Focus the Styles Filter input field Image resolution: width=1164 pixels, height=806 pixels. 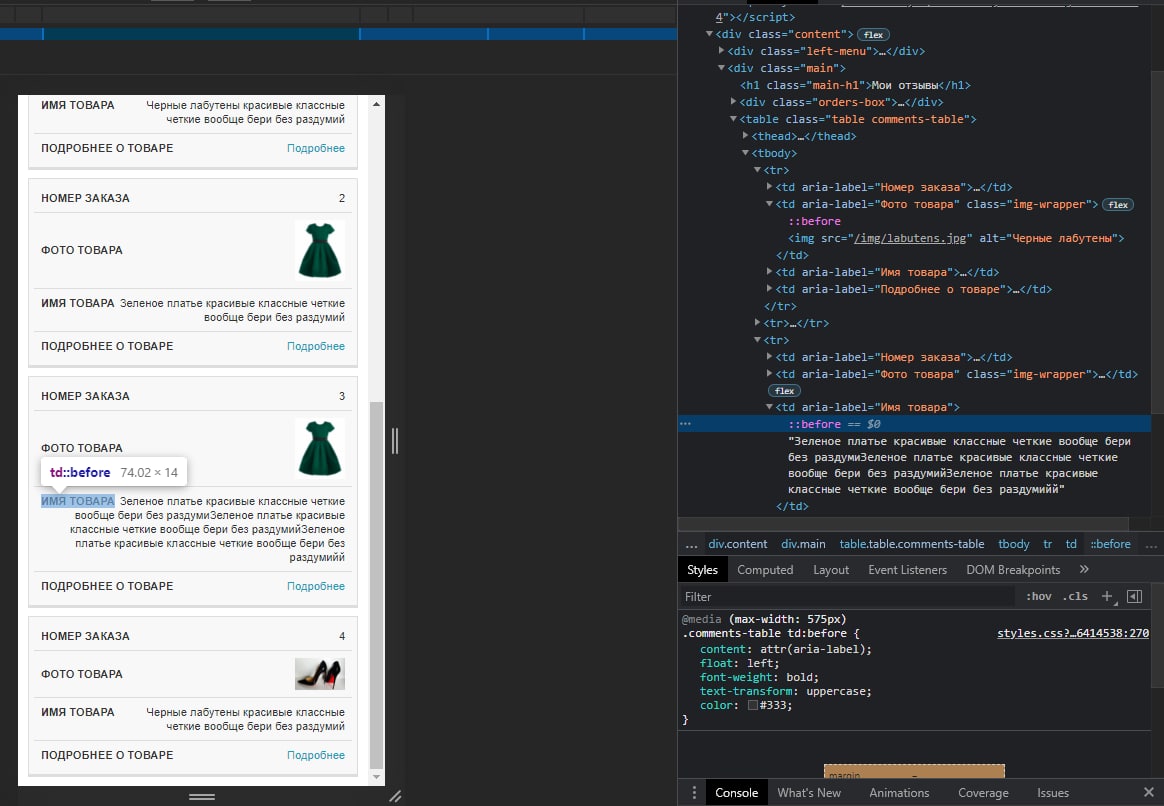coord(846,597)
